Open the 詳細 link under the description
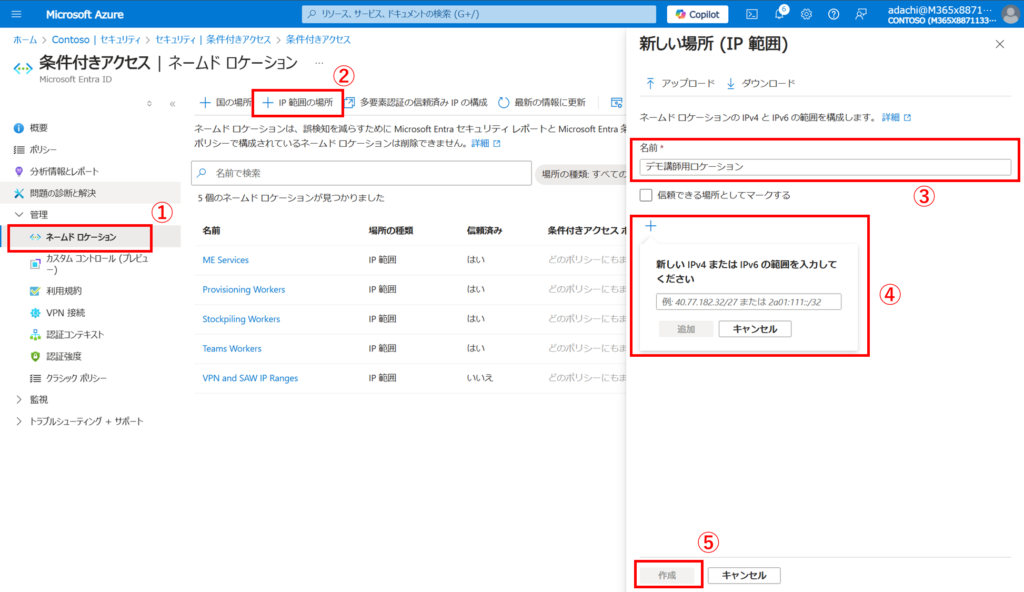 [x=486, y=143]
